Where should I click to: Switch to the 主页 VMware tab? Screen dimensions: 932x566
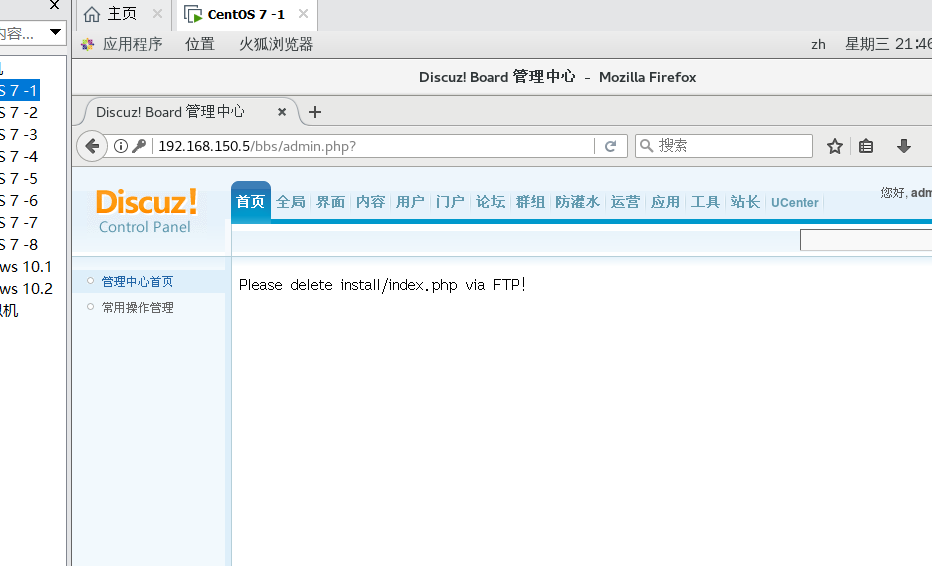tap(122, 14)
